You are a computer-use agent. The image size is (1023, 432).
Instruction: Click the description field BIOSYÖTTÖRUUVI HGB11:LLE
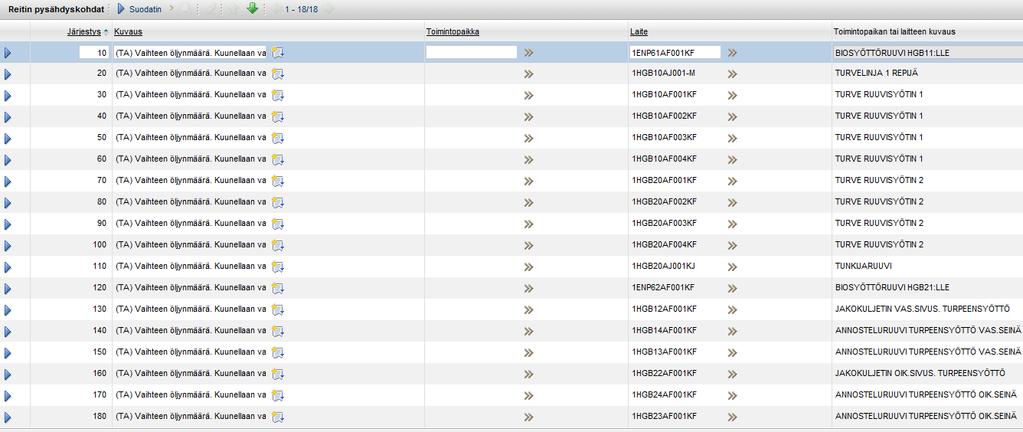click(928, 53)
